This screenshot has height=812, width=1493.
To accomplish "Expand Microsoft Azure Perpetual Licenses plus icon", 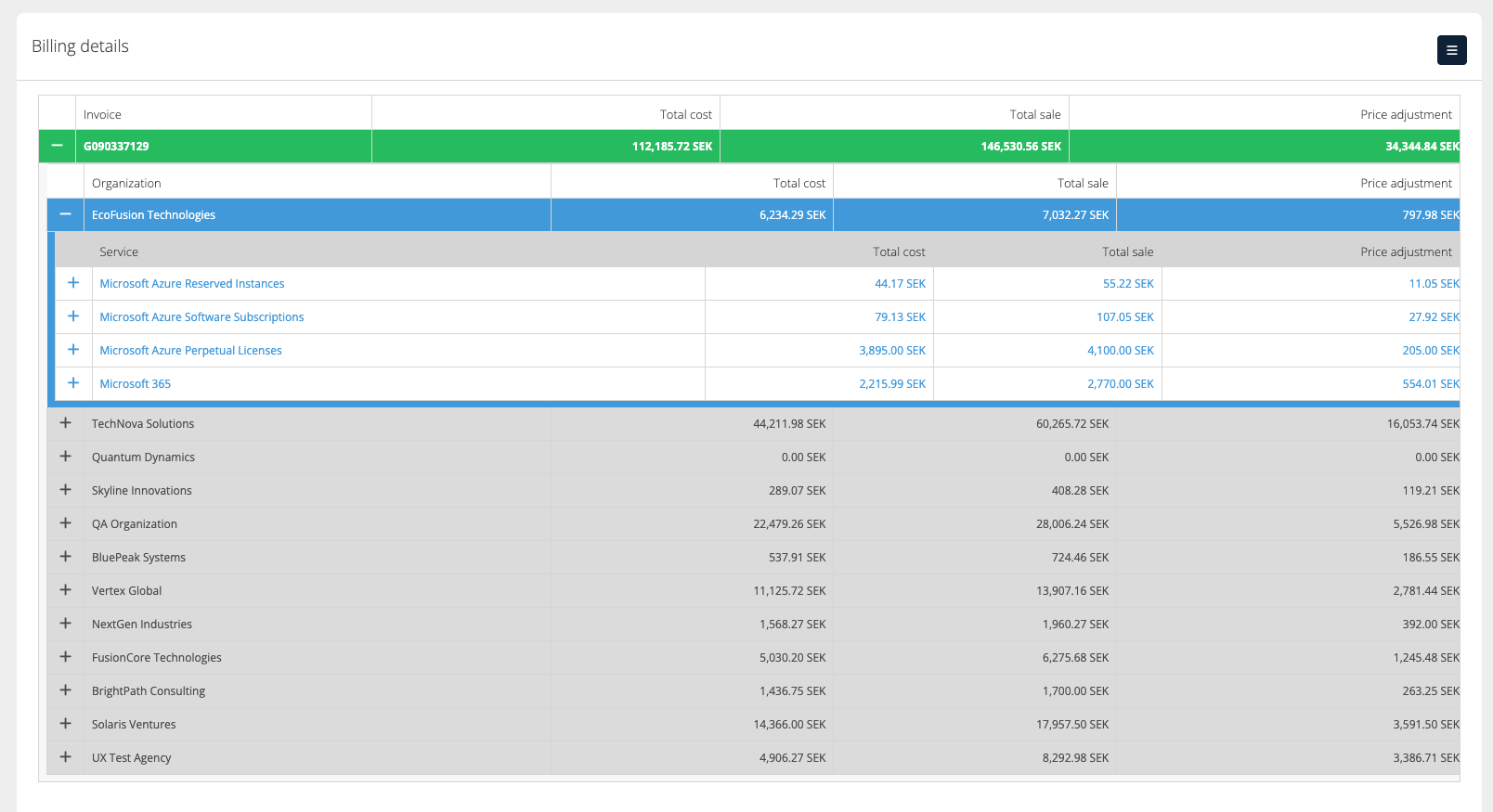I will [x=73, y=350].
